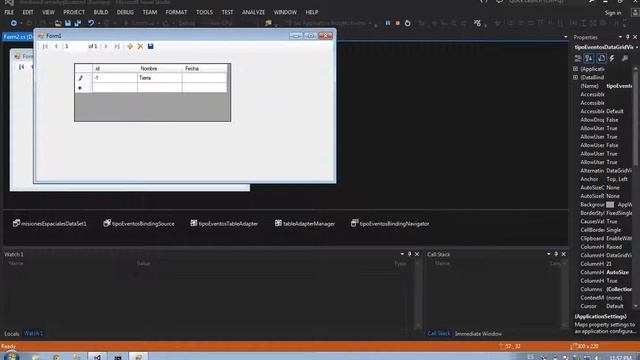The image size is (640, 360).
Task: Save data with Form1 floppy icon
Action: tap(151, 46)
